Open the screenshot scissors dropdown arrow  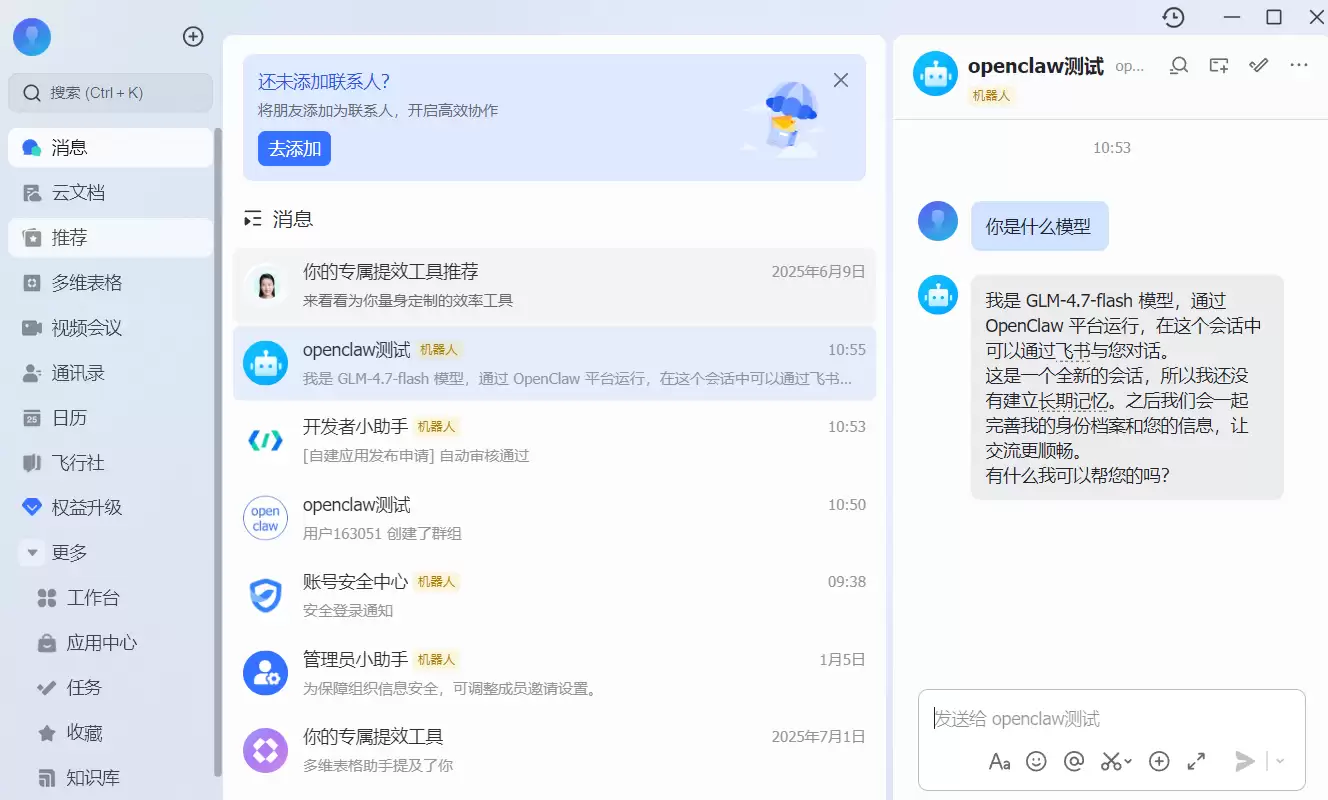coord(1129,762)
